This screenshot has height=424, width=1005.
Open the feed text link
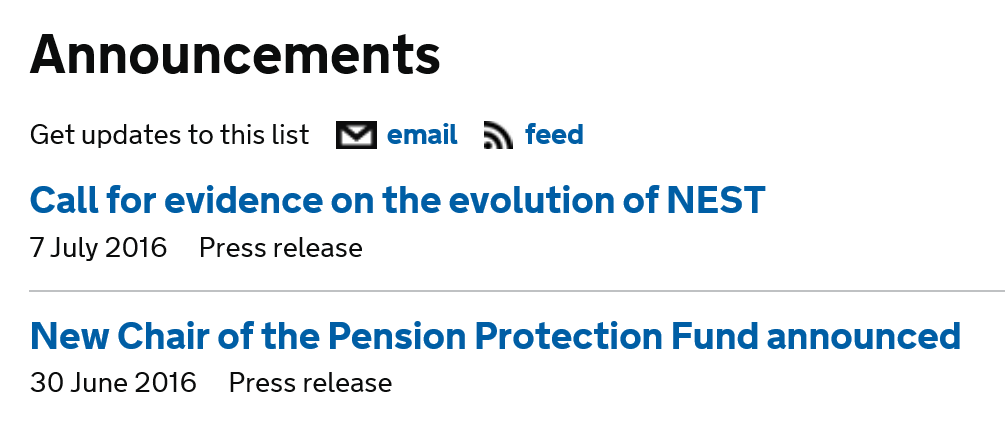click(554, 135)
